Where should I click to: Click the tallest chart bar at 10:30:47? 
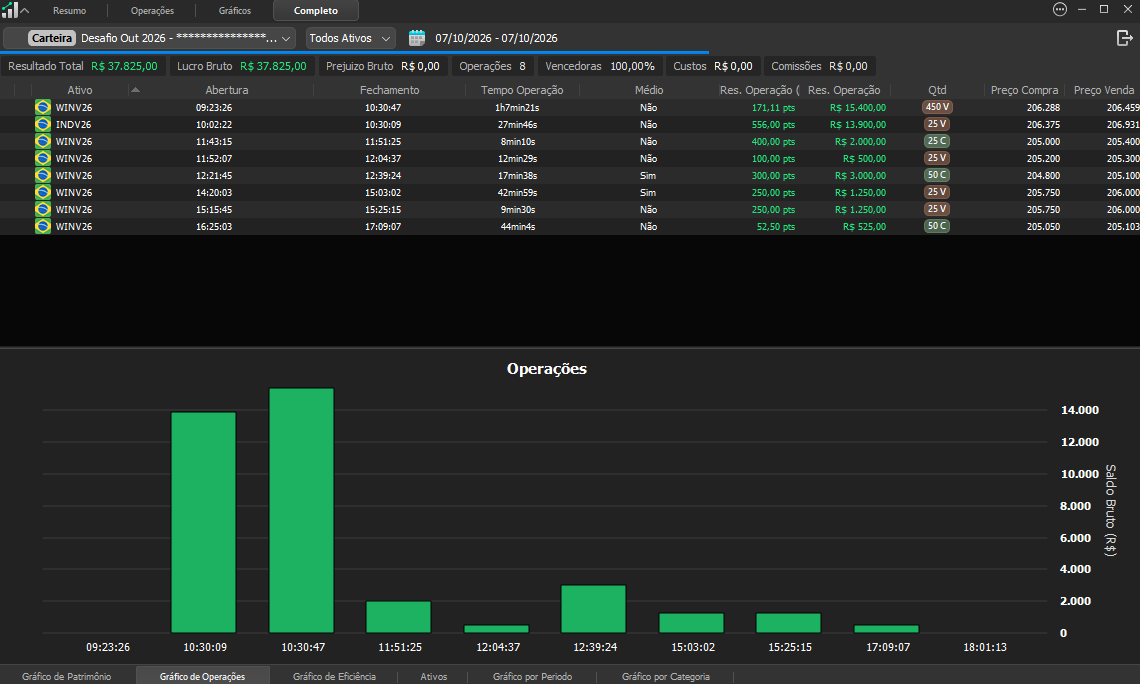point(302,510)
